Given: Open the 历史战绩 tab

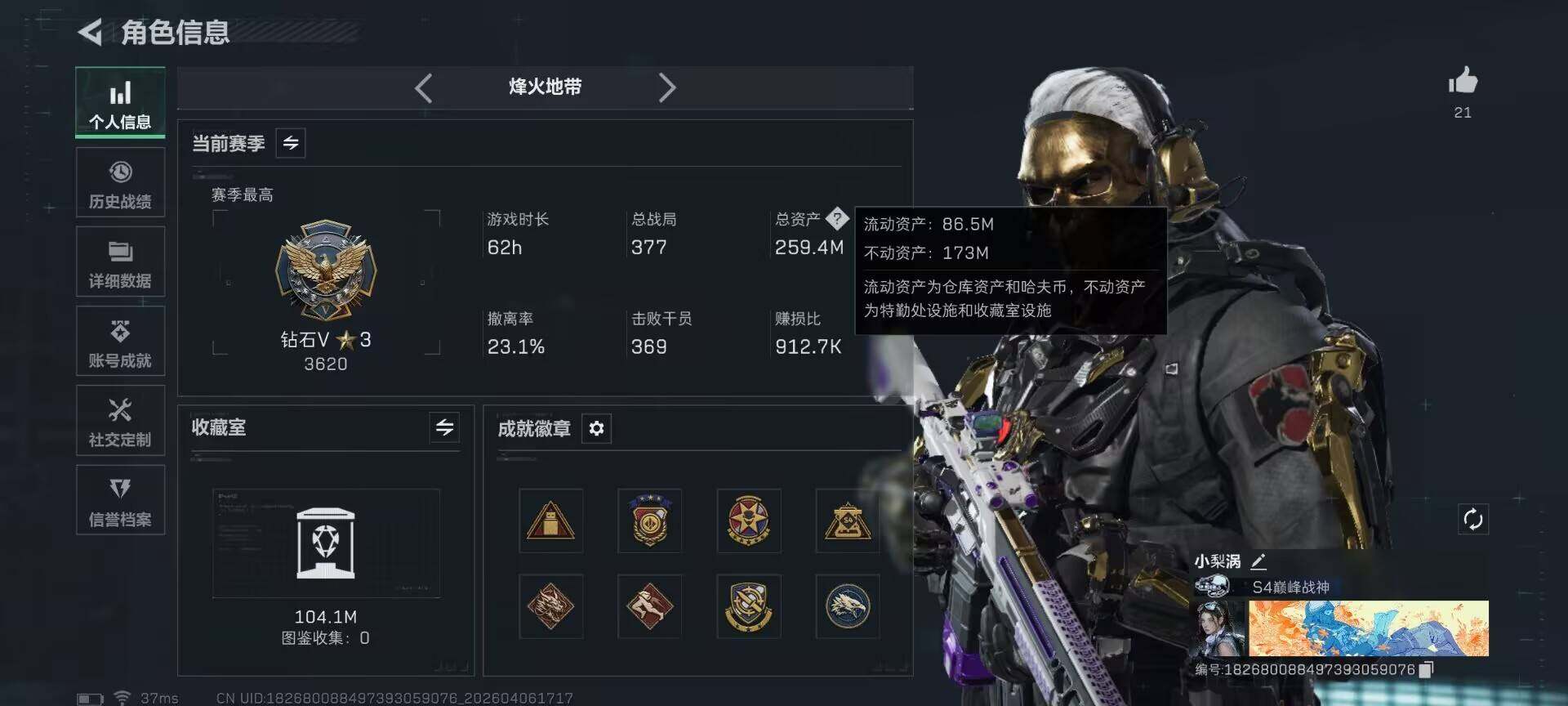Looking at the screenshot, I should 120,183.
